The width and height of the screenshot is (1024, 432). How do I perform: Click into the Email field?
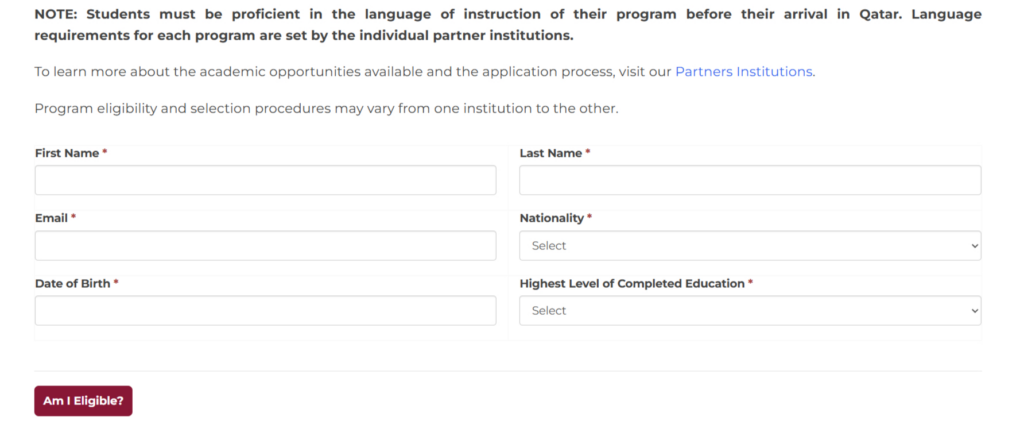pyautogui.click(x=265, y=245)
